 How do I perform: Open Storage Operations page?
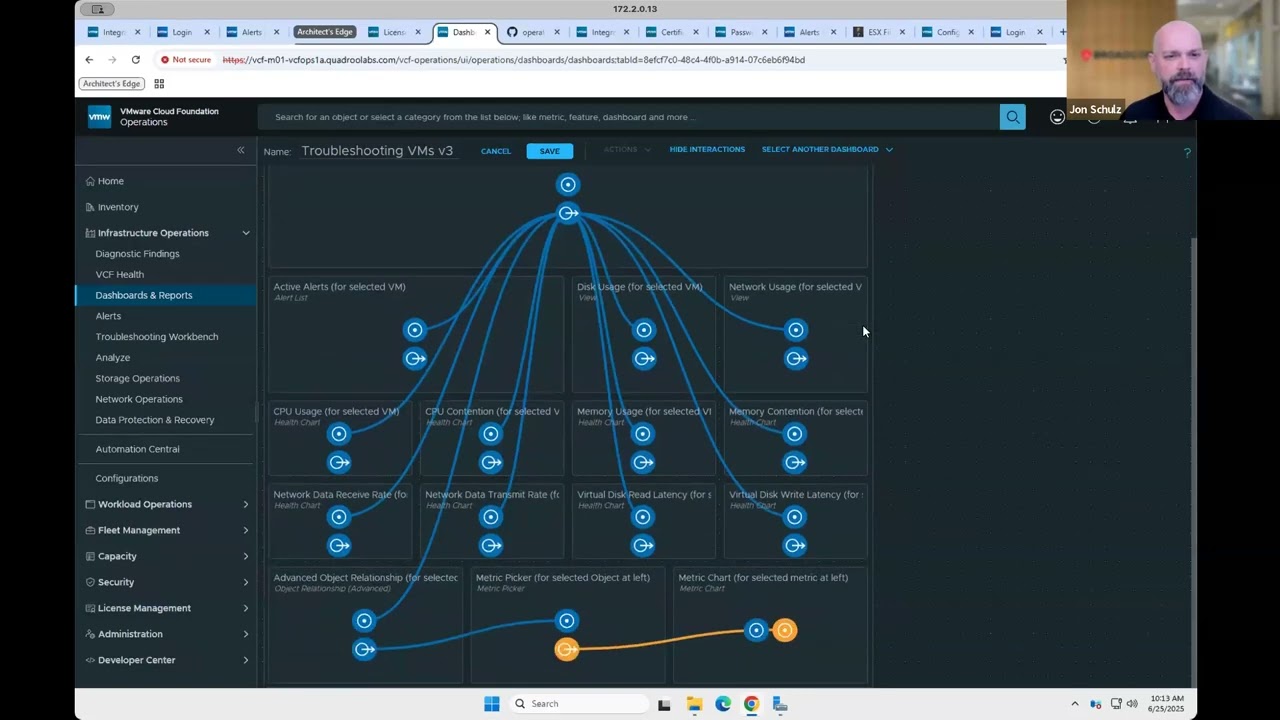137,378
